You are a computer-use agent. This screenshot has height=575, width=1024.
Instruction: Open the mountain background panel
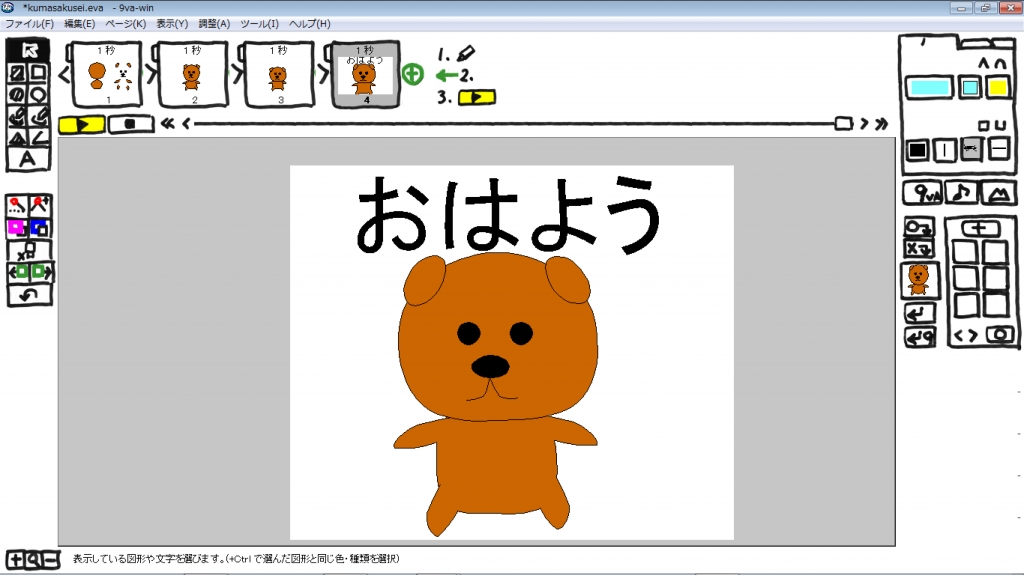pyautogui.click(x=997, y=193)
